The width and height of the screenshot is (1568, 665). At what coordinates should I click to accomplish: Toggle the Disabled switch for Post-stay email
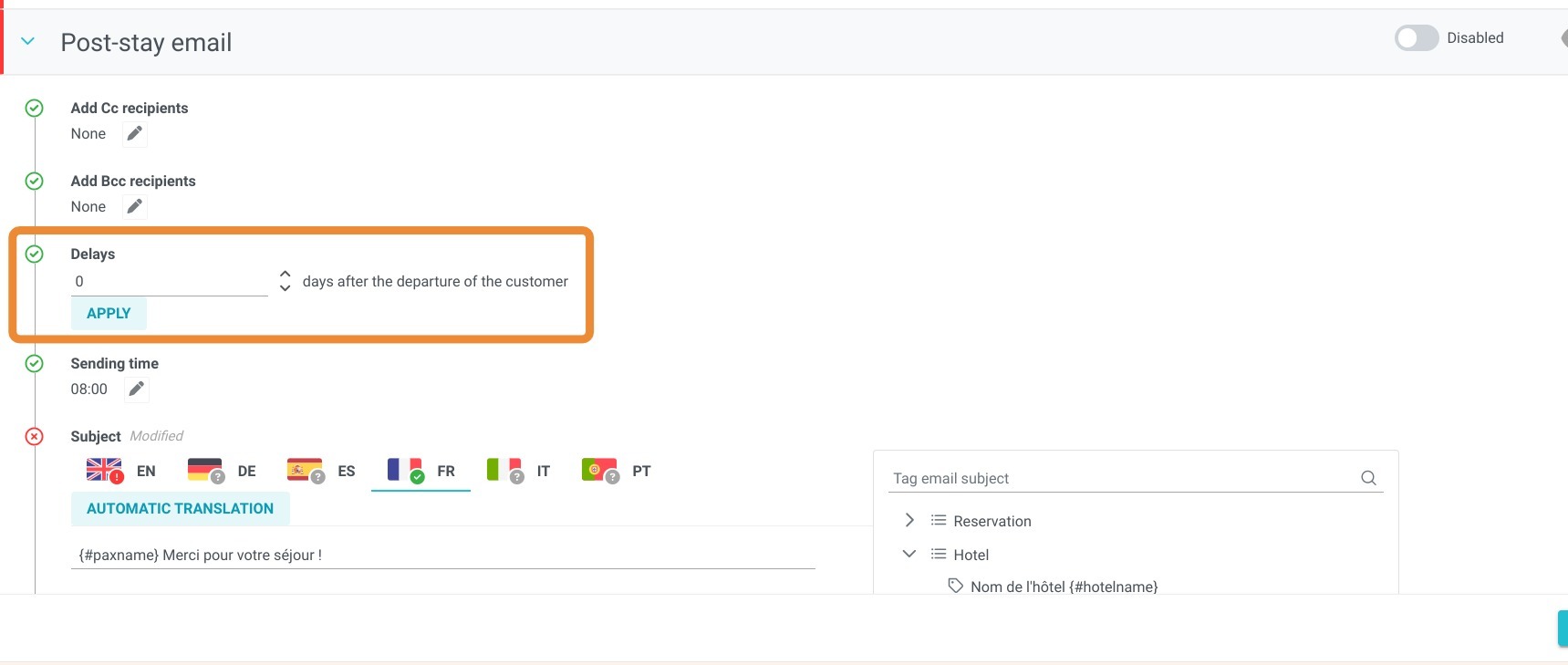coord(1416,38)
